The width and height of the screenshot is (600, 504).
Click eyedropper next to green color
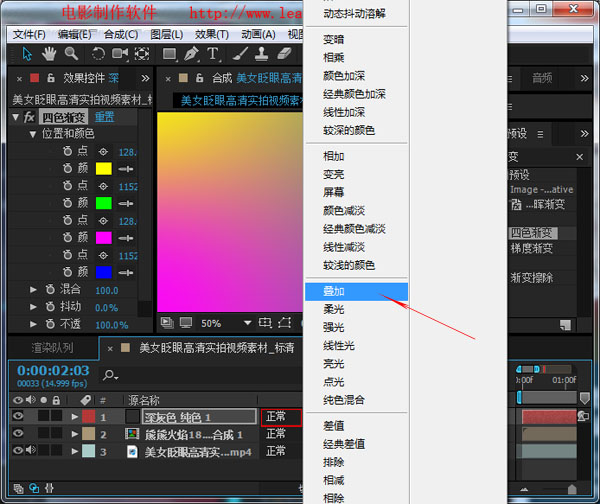coord(126,204)
